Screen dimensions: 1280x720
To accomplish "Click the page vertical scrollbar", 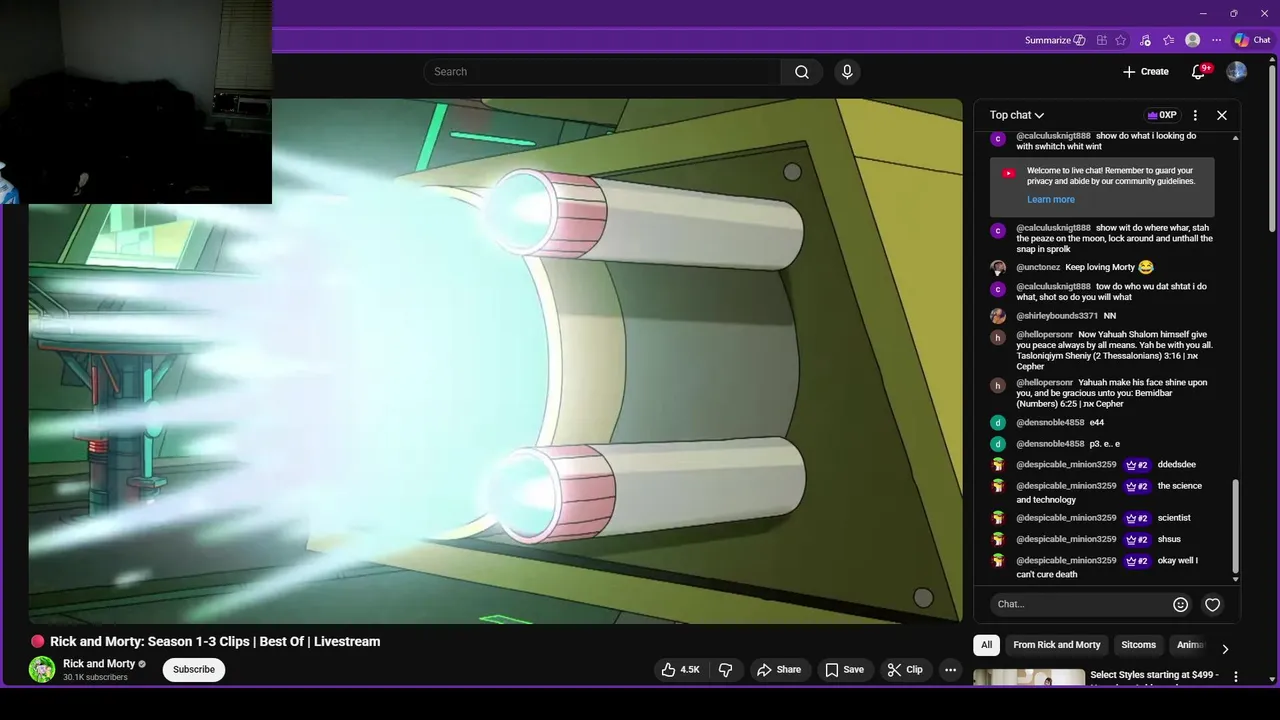I will coord(1273,150).
